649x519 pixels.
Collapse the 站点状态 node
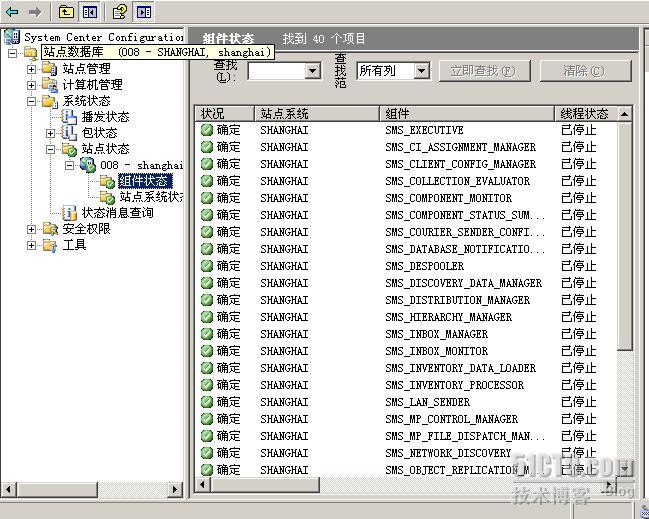[50, 149]
